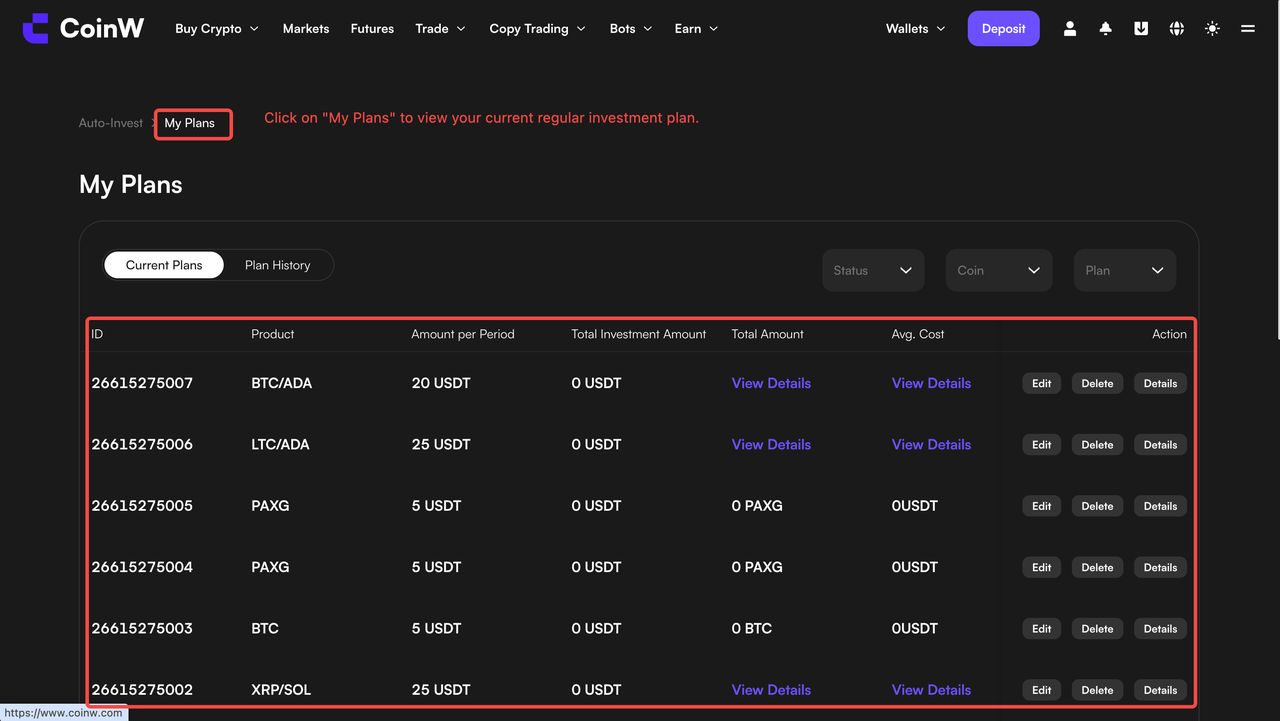The height and width of the screenshot is (721, 1280).
Task: Delete the BTC/ADA plan
Action: (1097, 383)
